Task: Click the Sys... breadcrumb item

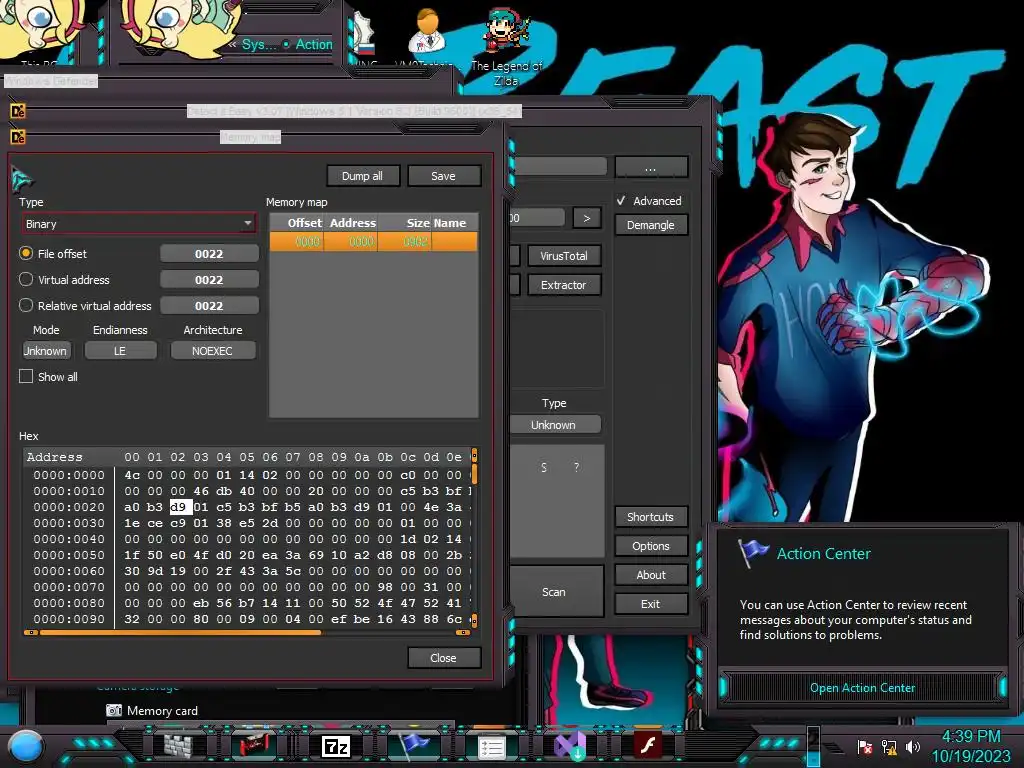Action: pyautogui.click(x=259, y=44)
